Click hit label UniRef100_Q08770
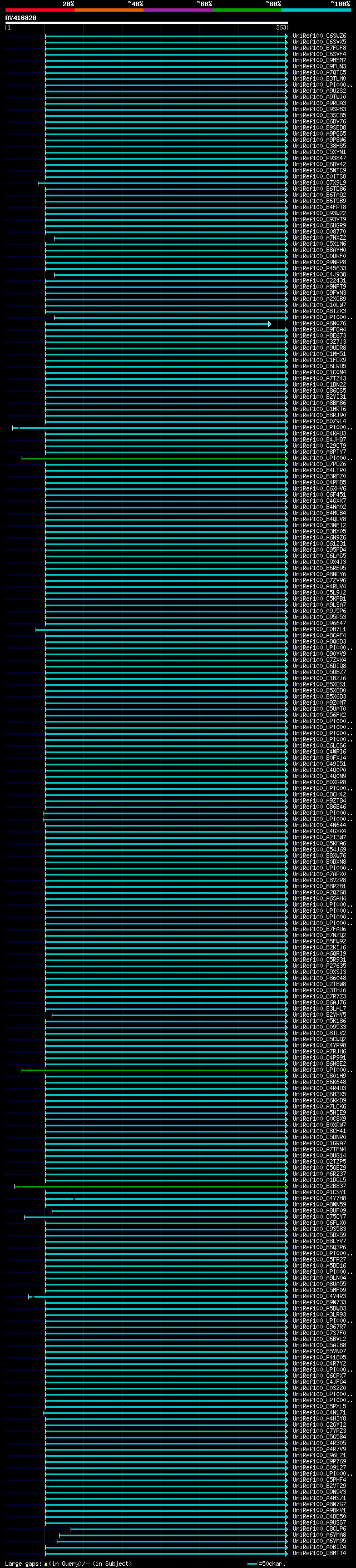This screenshot has width=356, height=1568. (x=319, y=232)
